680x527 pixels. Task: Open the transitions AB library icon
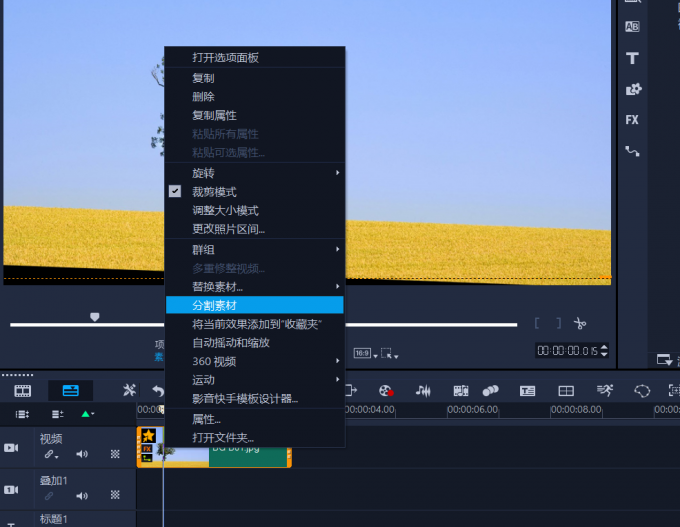[x=632, y=27]
